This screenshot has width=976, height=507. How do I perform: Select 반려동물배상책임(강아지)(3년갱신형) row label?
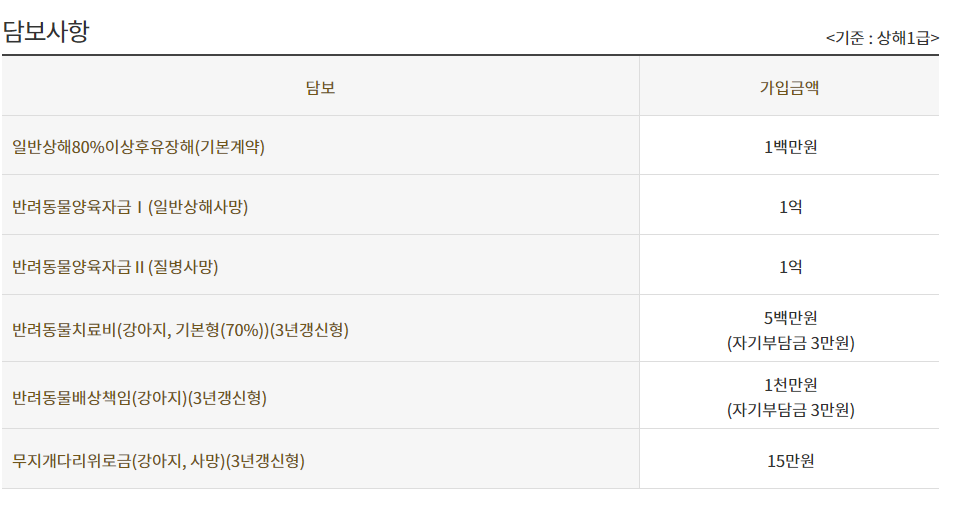tap(139, 398)
